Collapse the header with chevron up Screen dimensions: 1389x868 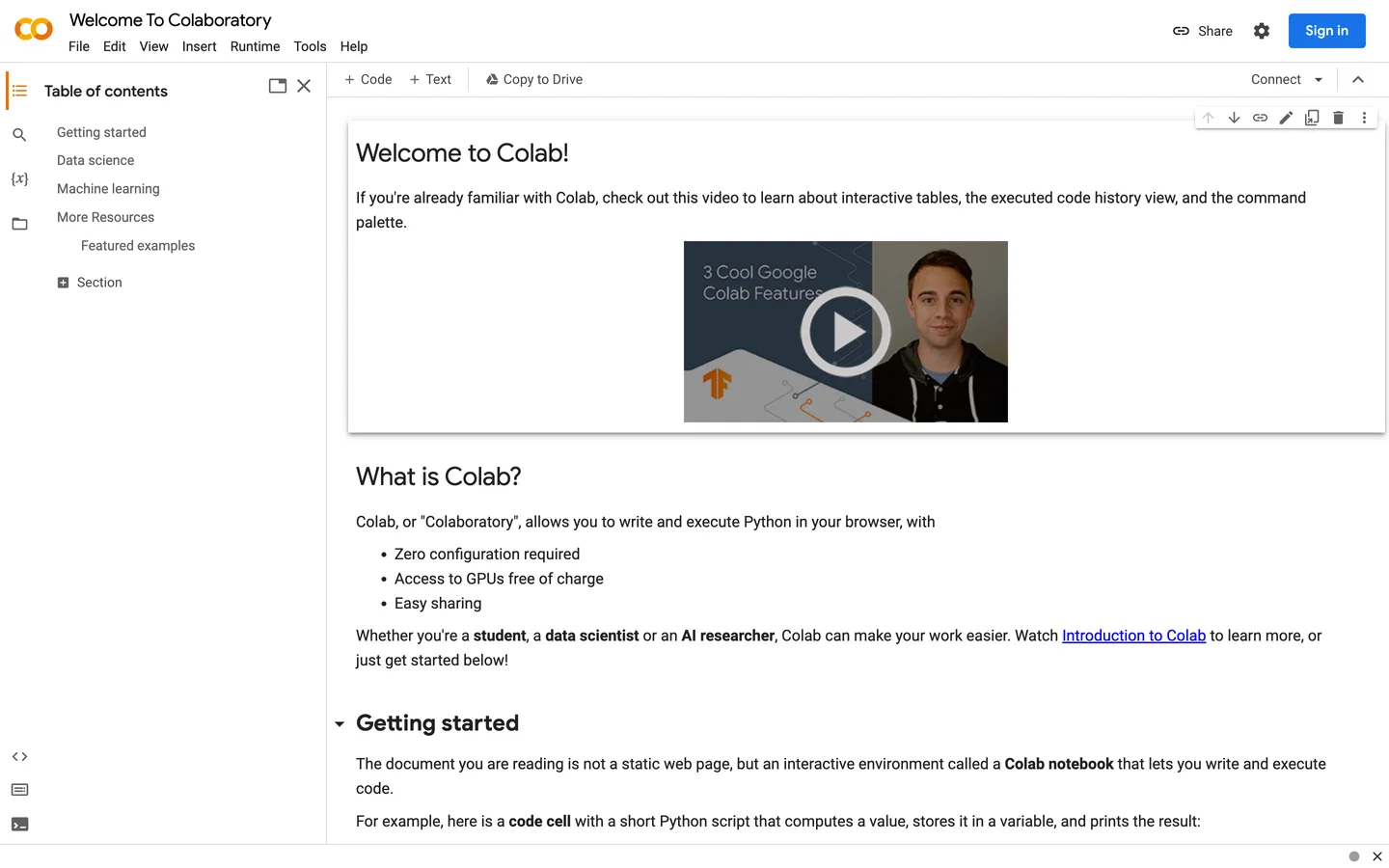click(1358, 80)
